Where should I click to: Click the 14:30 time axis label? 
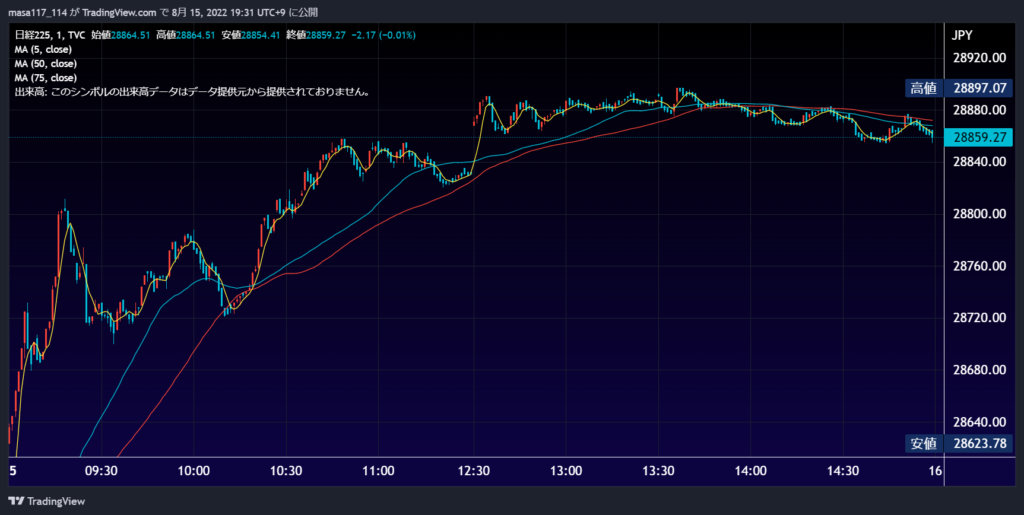[843, 471]
